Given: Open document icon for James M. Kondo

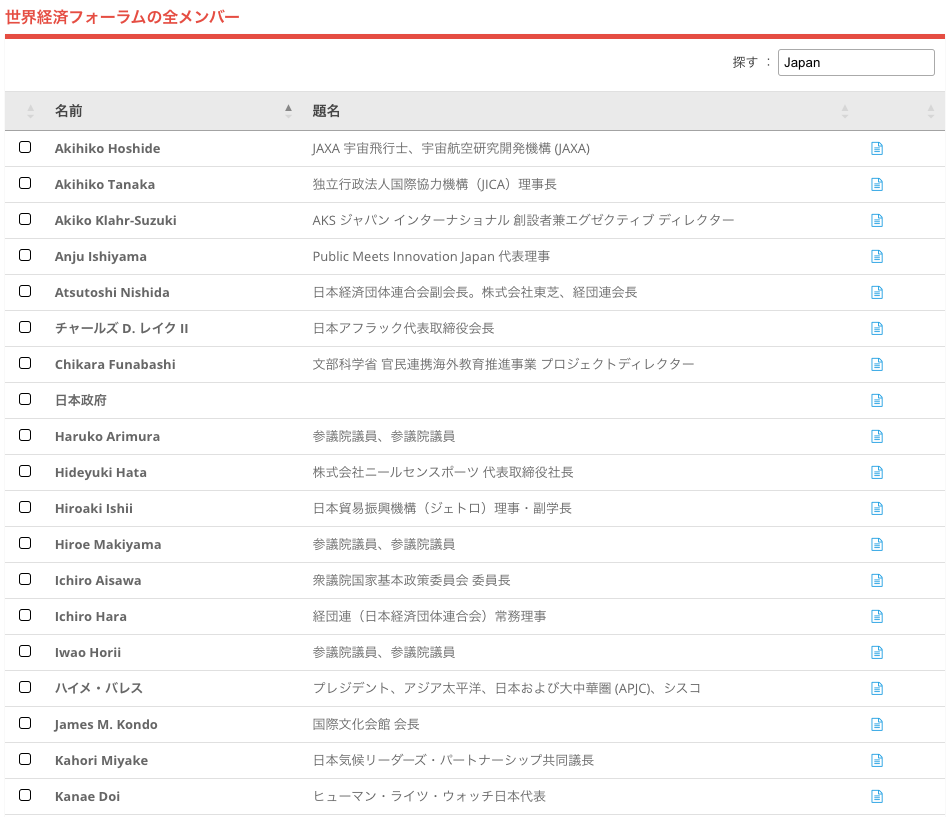Looking at the screenshot, I should [x=877, y=724].
